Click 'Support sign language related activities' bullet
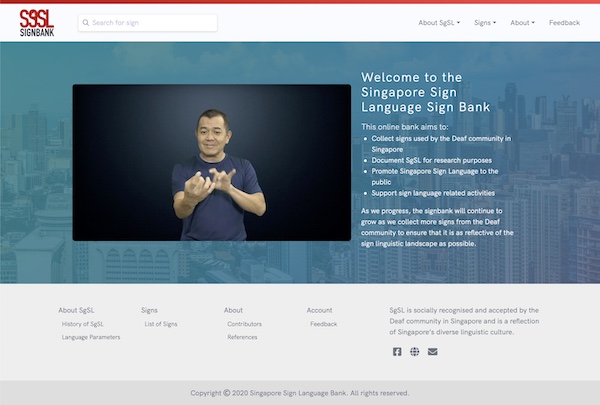This screenshot has width=600, height=405. click(x=433, y=193)
